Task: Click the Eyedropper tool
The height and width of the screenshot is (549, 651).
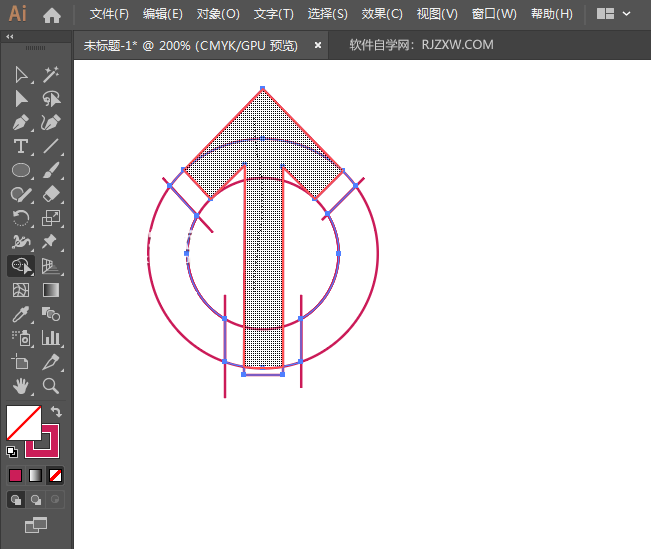Action: tap(20, 314)
